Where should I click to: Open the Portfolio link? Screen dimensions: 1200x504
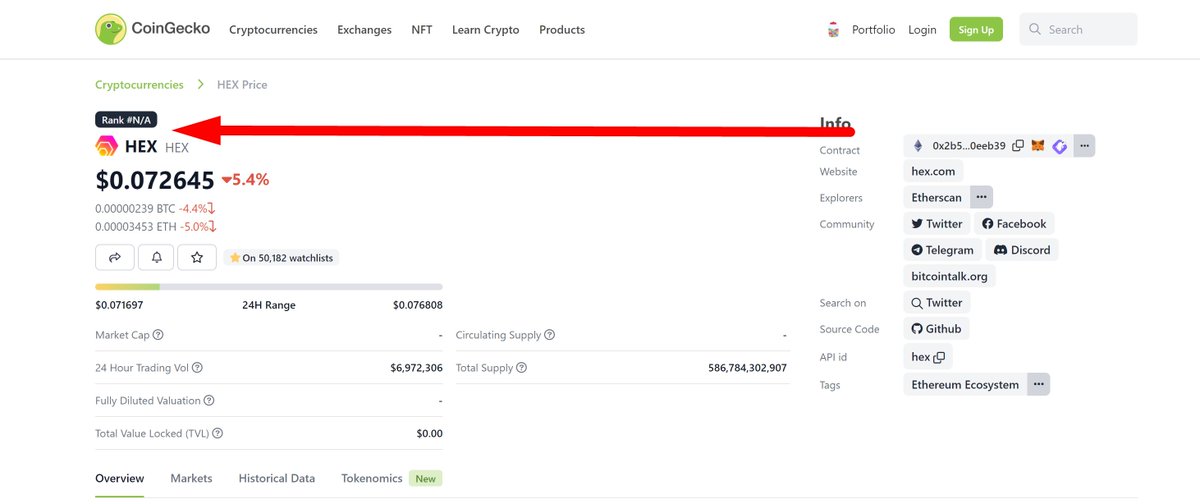click(x=873, y=30)
